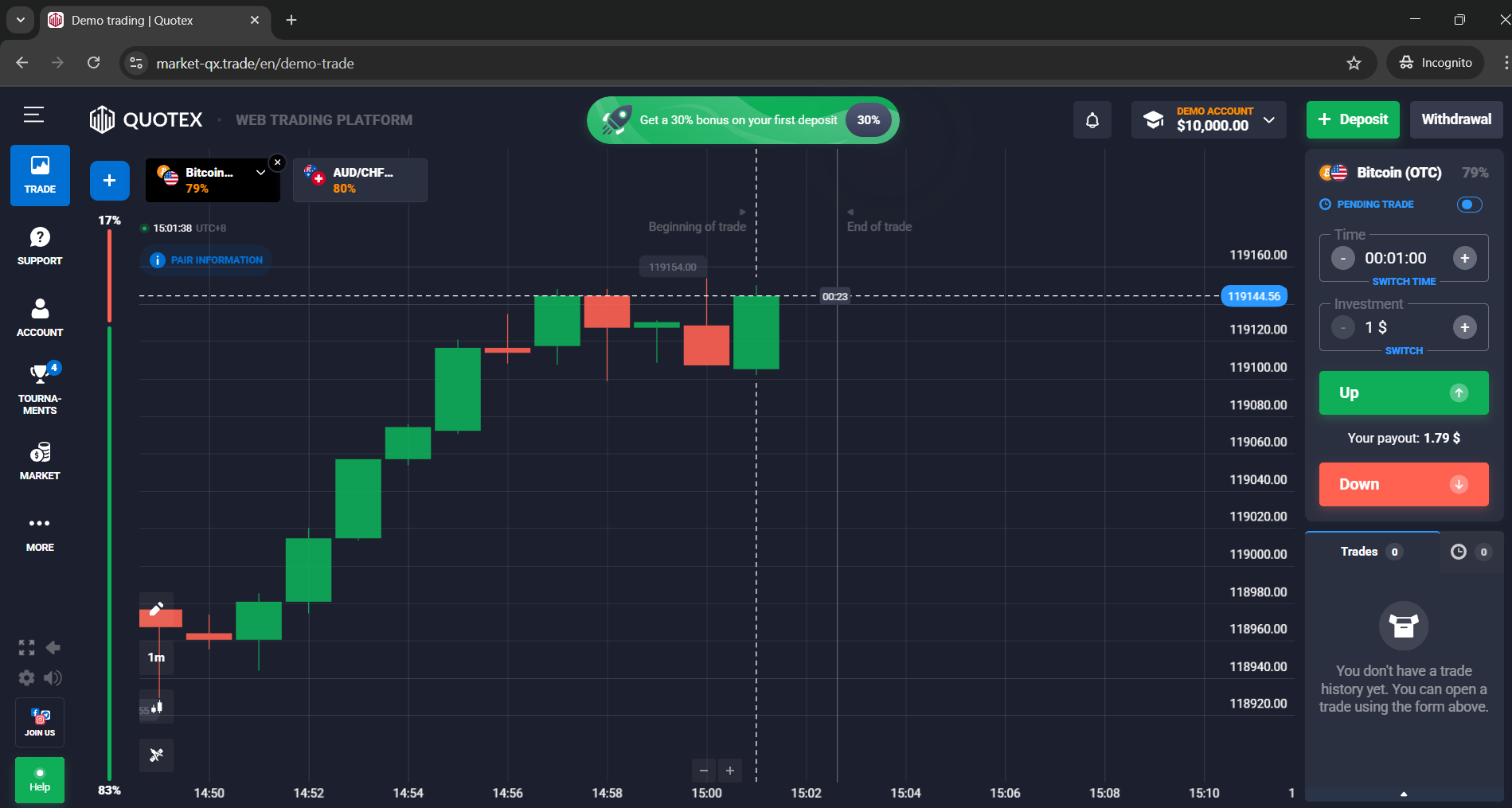Open Join Us social links

point(40,723)
